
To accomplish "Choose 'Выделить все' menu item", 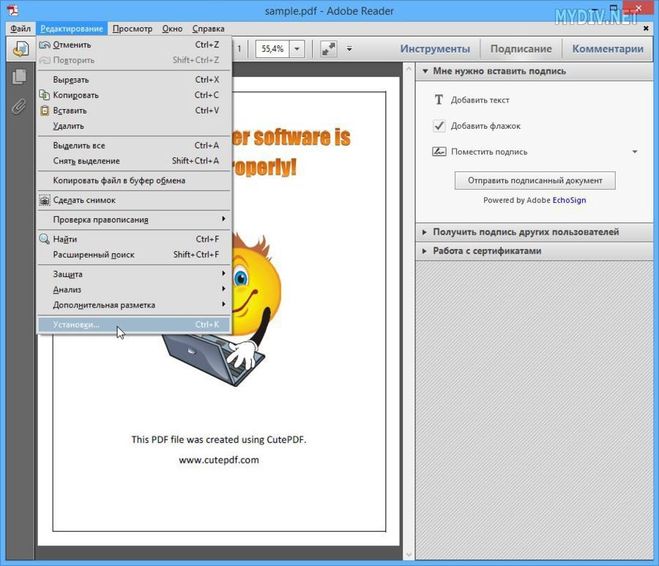I will pyautogui.click(x=134, y=145).
